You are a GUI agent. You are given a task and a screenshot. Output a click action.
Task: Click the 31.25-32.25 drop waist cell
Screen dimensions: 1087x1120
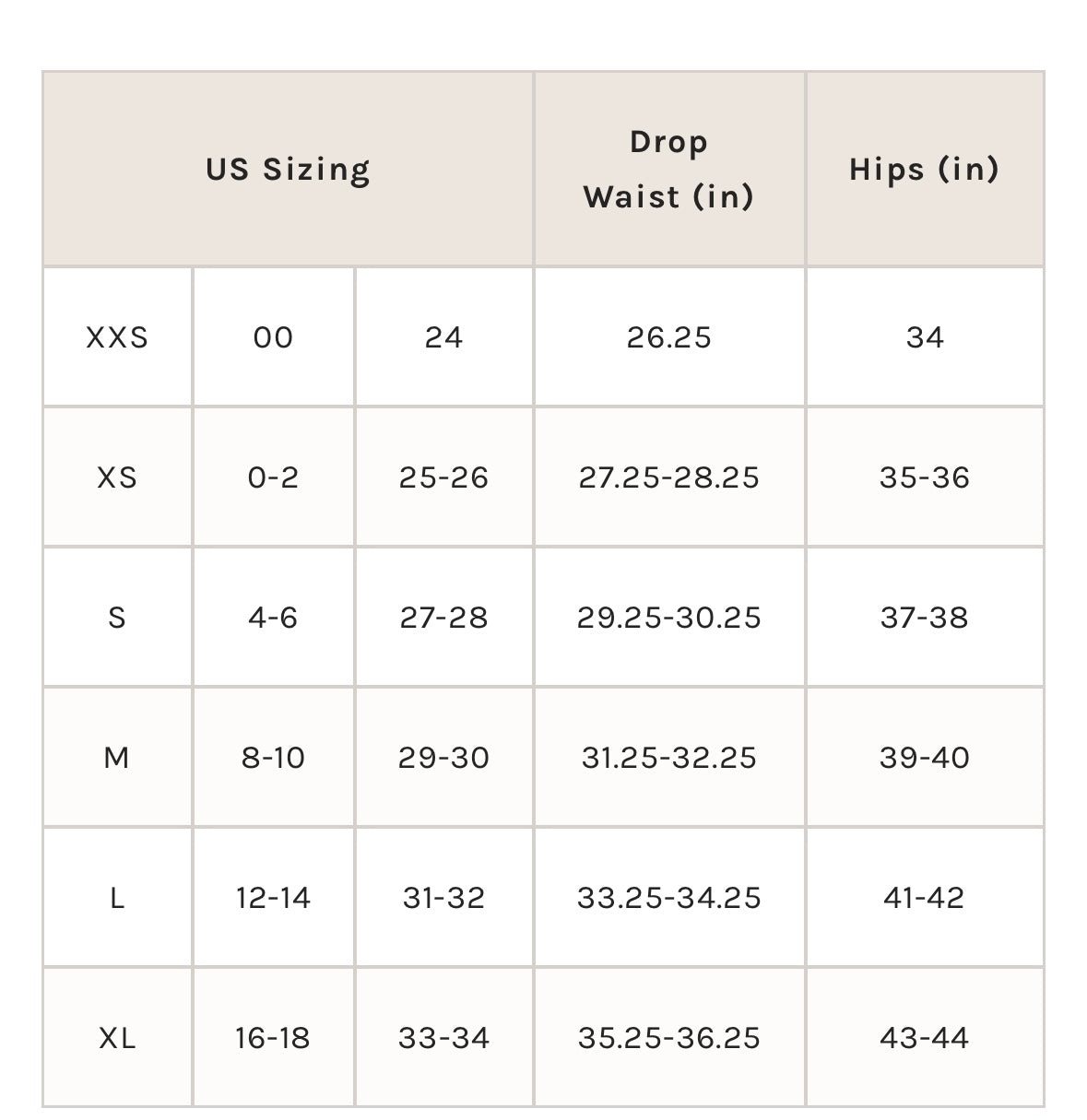point(669,758)
